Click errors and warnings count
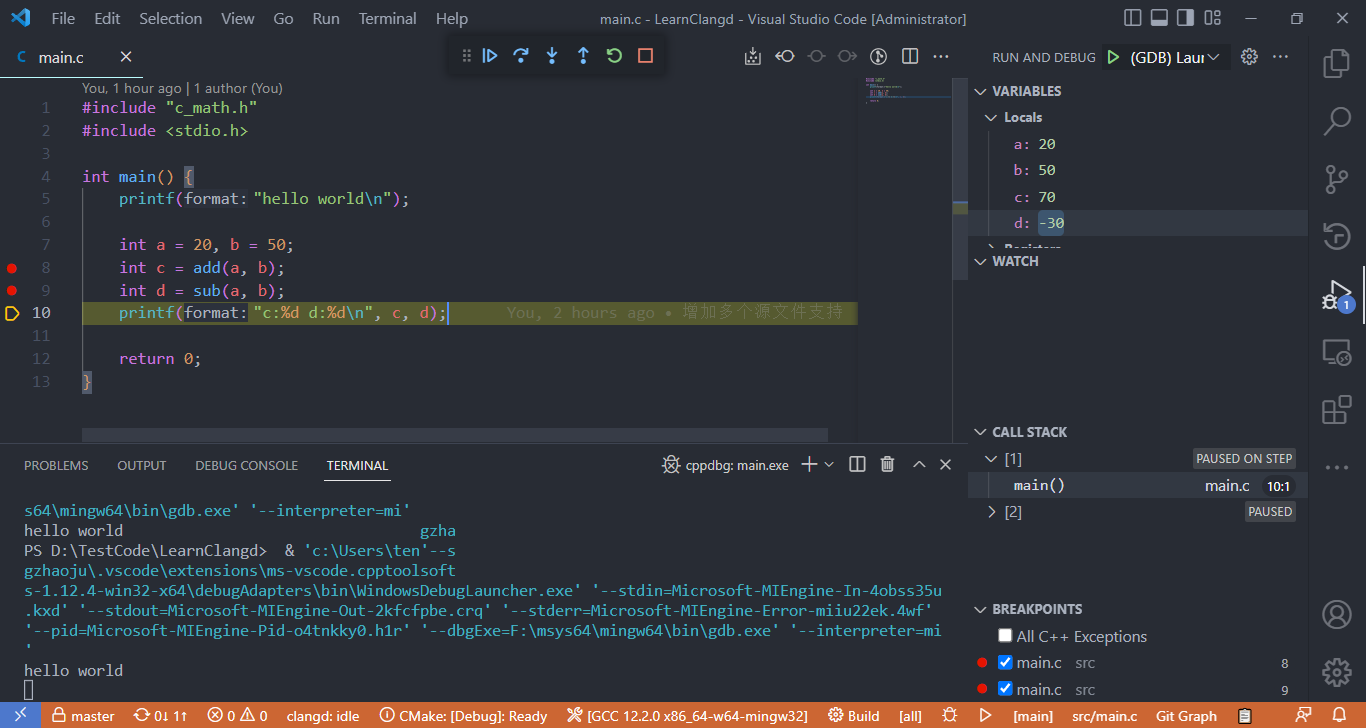Viewport: 1366px width, 728px height. pyautogui.click(x=237, y=715)
